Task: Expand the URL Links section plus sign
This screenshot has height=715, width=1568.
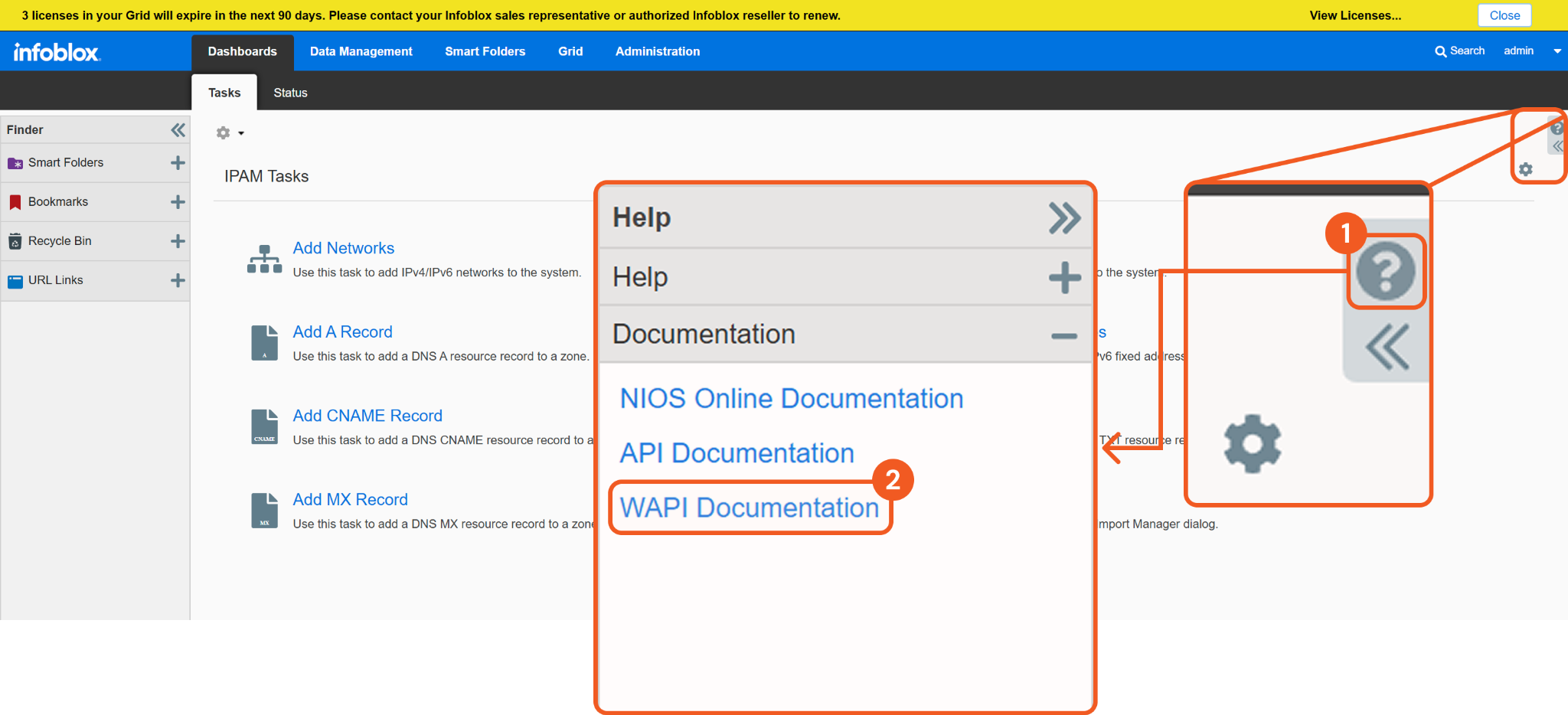Action: pyautogui.click(x=178, y=280)
